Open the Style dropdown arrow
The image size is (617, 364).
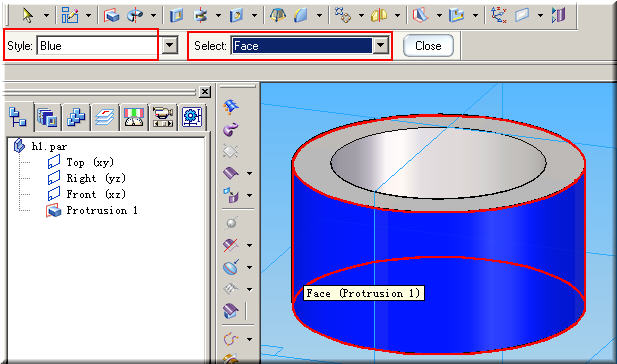coord(170,45)
